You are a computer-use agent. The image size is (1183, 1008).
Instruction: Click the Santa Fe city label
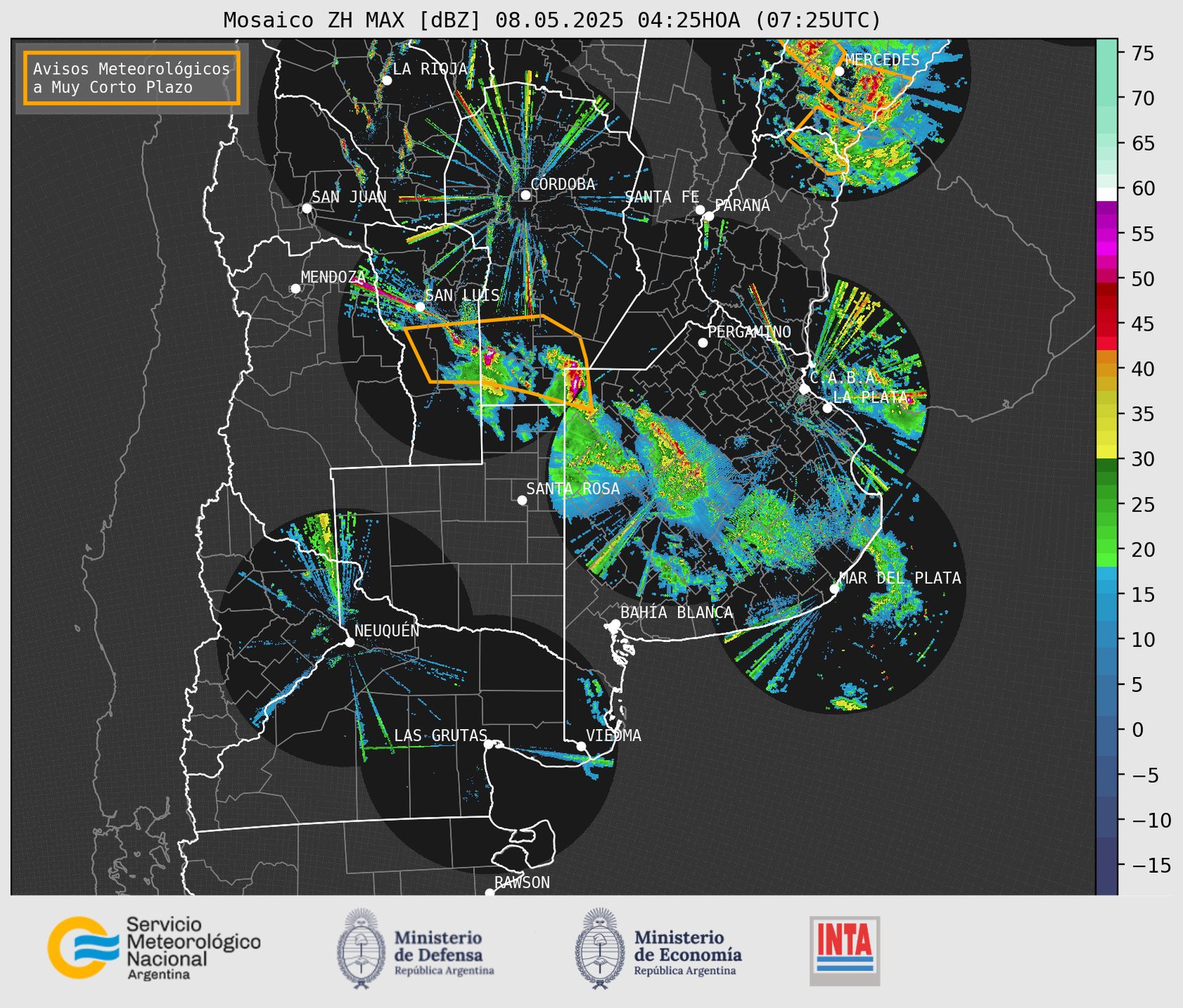pos(662,197)
